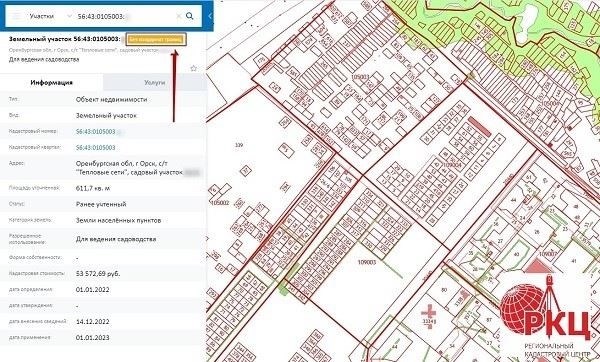600x362 pixels.
Task: Click map quarter label 105003
Action: 360,77
